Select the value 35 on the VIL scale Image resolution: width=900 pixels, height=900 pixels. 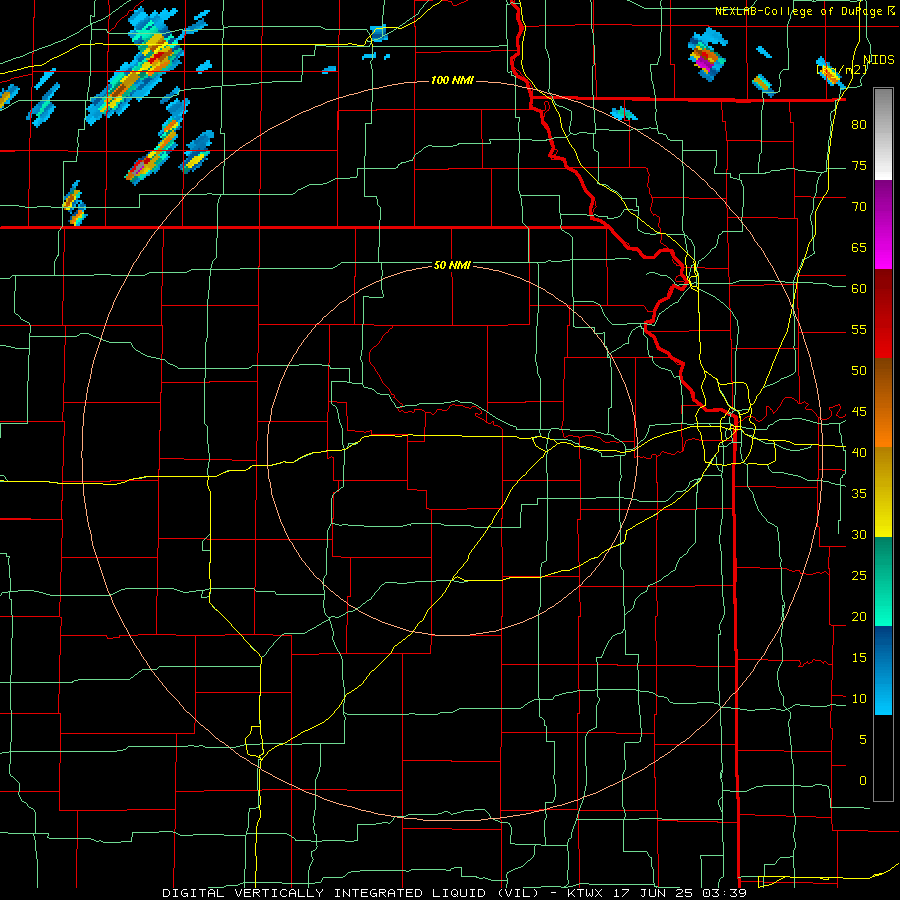click(859, 494)
